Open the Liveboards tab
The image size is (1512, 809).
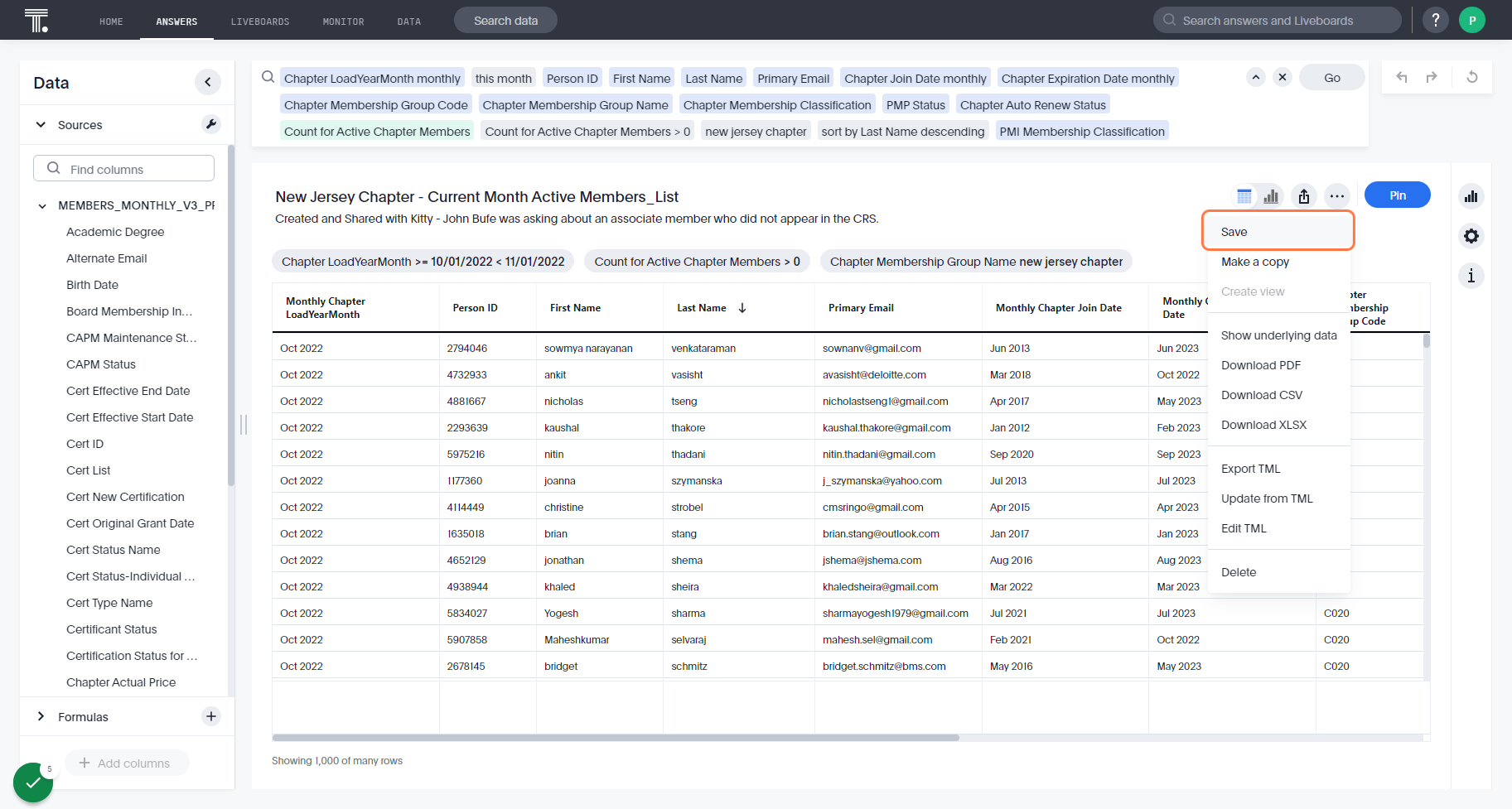pyautogui.click(x=260, y=22)
